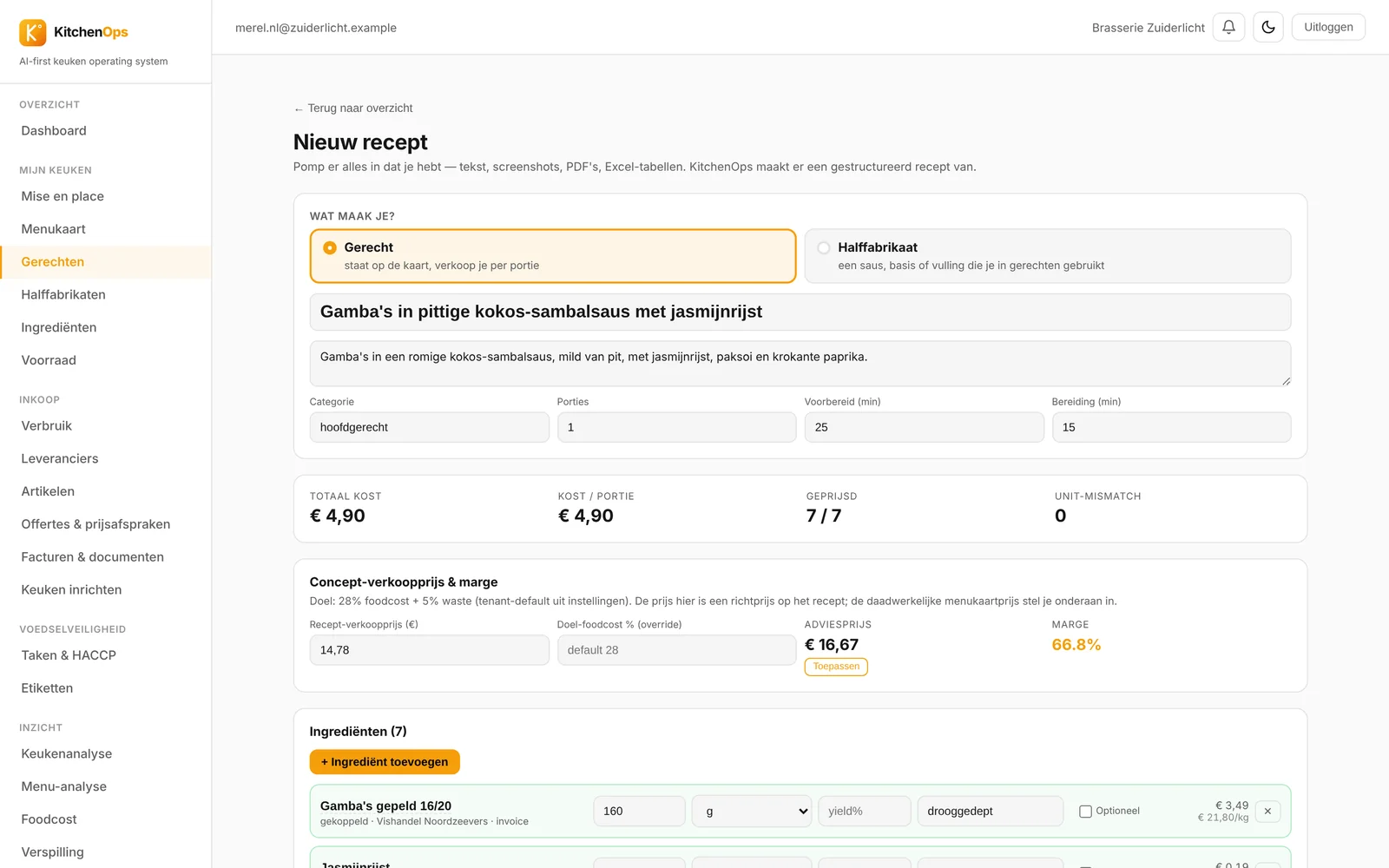This screenshot has height=868, width=1389.
Task: Click + Ingrediënt toevoegen button
Action: pos(385,762)
